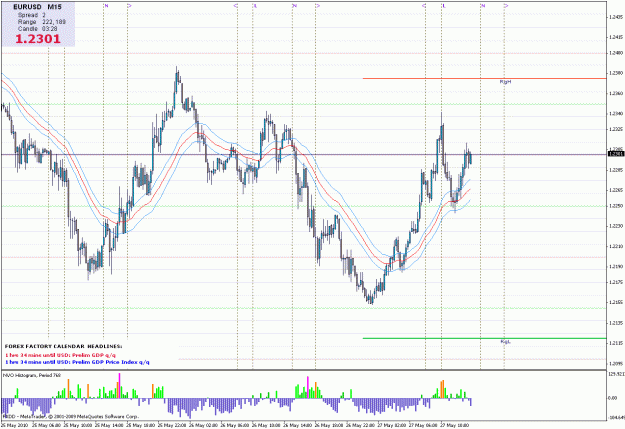Select the 1.2210 price axis label

pyautogui.click(x=616, y=246)
